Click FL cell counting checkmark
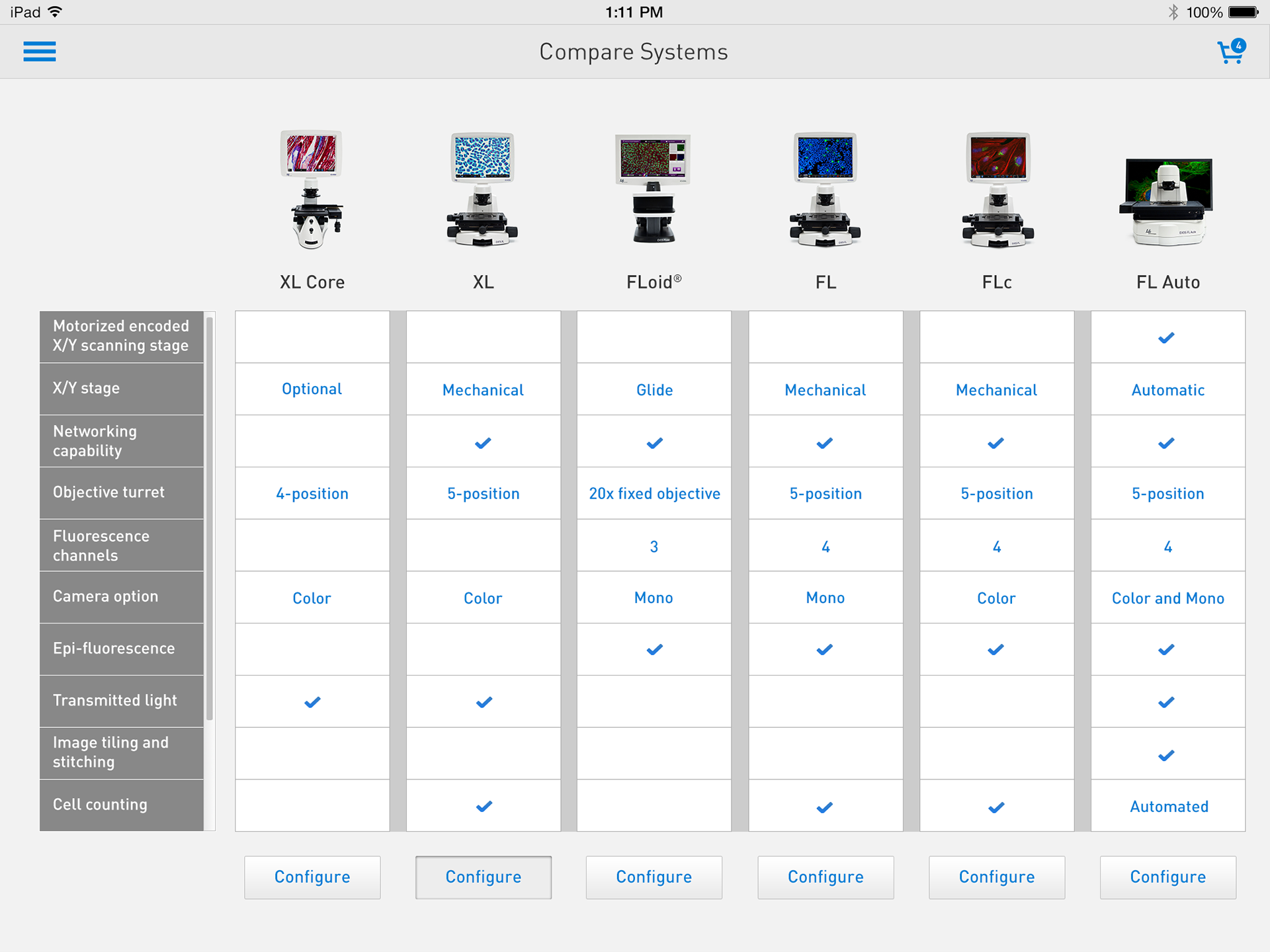The width and height of the screenshot is (1270, 952). point(825,807)
